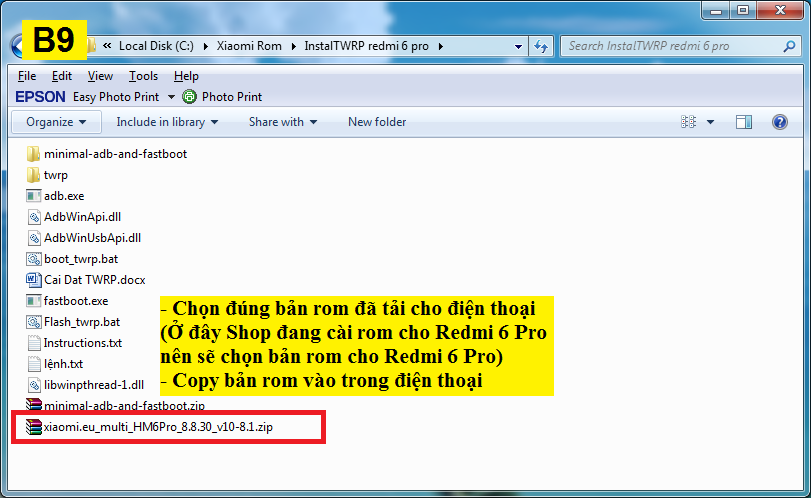Toggle the preview pane button
This screenshot has height=498, width=811.
[x=744, y=122]
